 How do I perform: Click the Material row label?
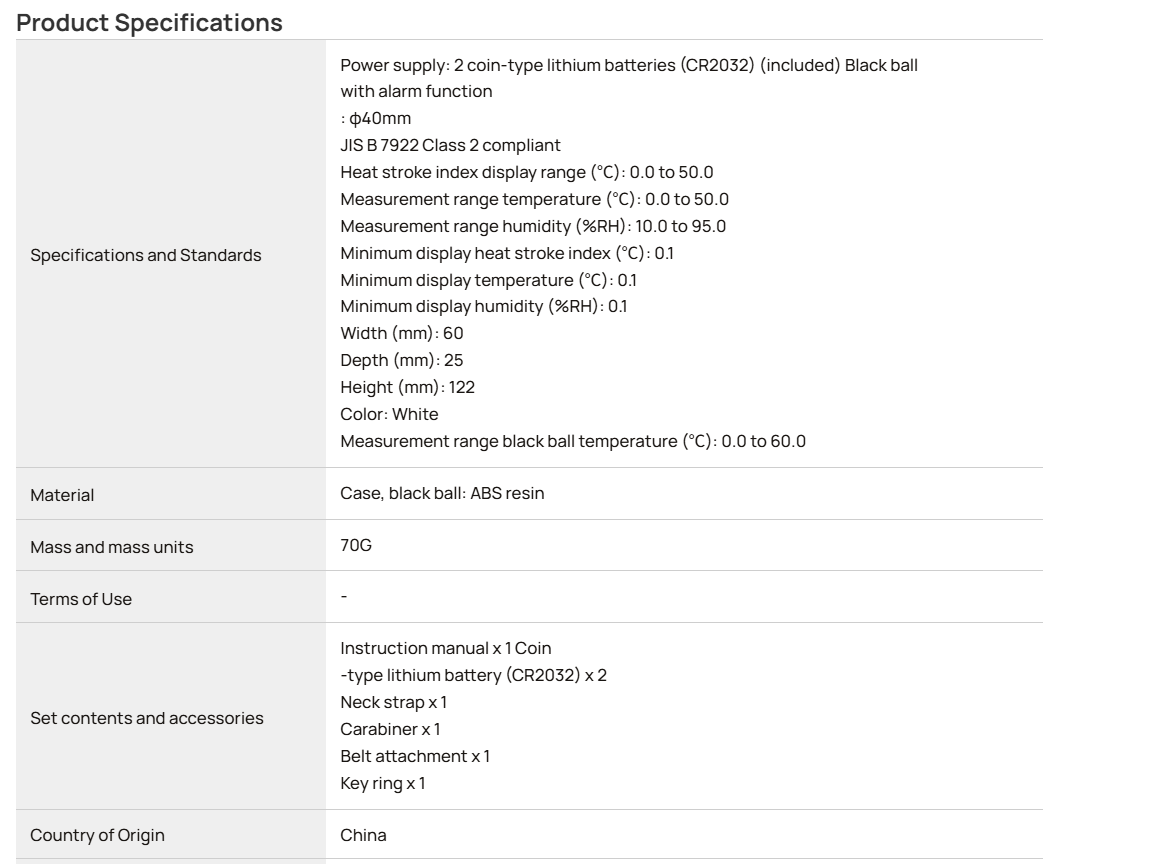coord(62,495)
